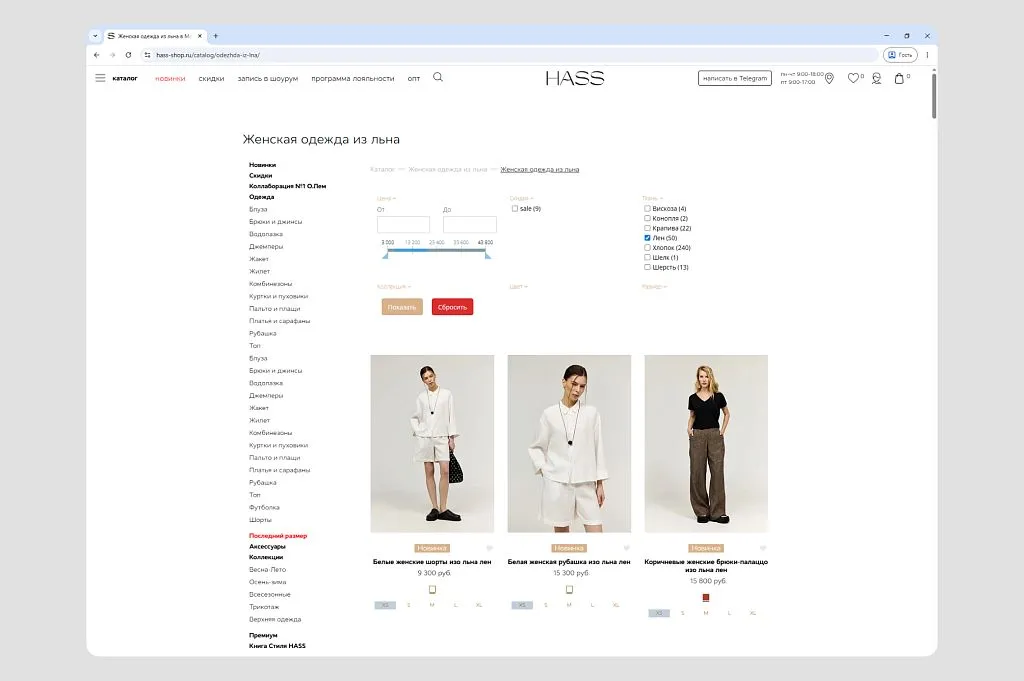This screenshot has height=681, width=1024.
Task: Click the right price range slider handle
Action: pos(488,255)
